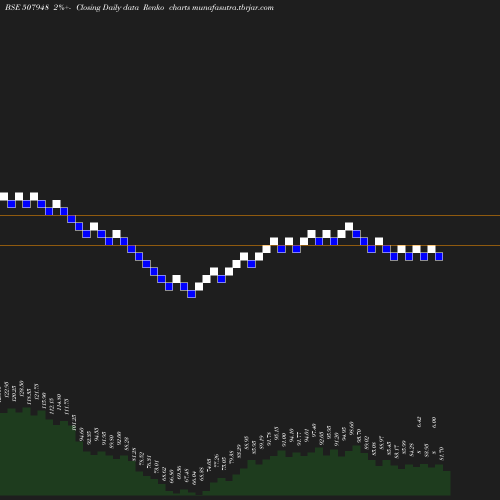
Task: Click the upper orange horizontal level line
Action: coord(250,216)
